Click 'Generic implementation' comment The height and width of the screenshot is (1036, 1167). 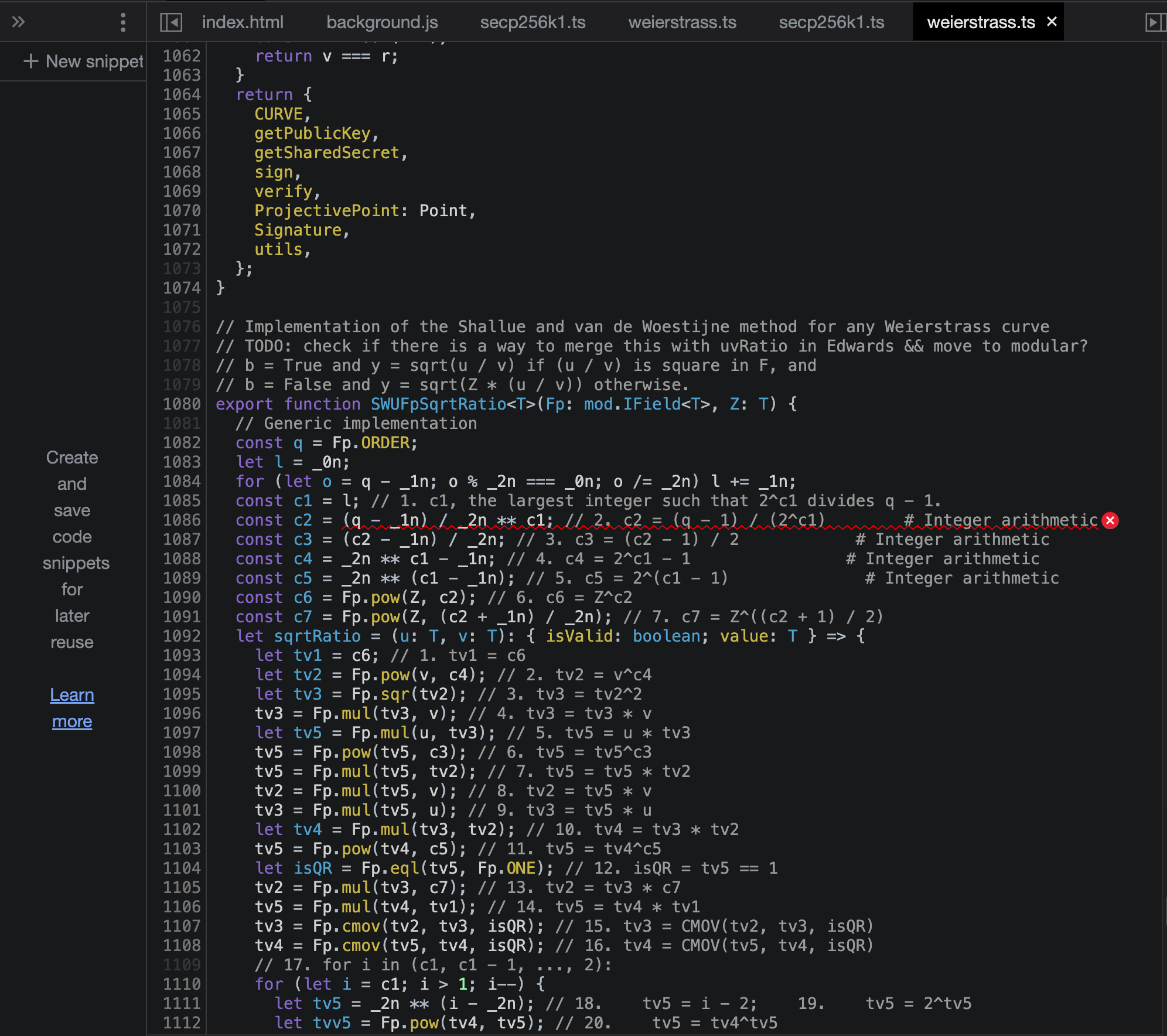(x=356, y=423)
